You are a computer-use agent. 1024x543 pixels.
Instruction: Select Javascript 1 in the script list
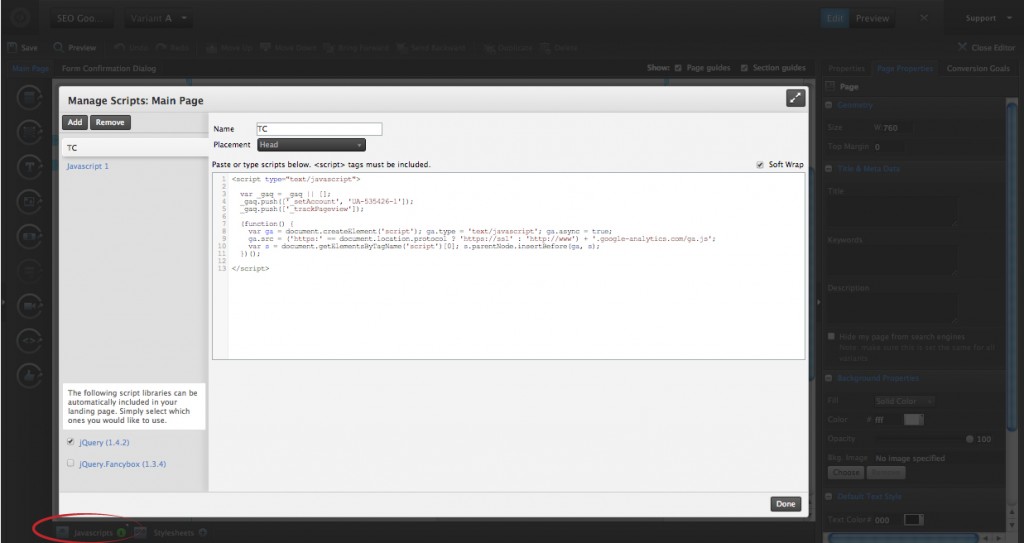tap(88, 166)
